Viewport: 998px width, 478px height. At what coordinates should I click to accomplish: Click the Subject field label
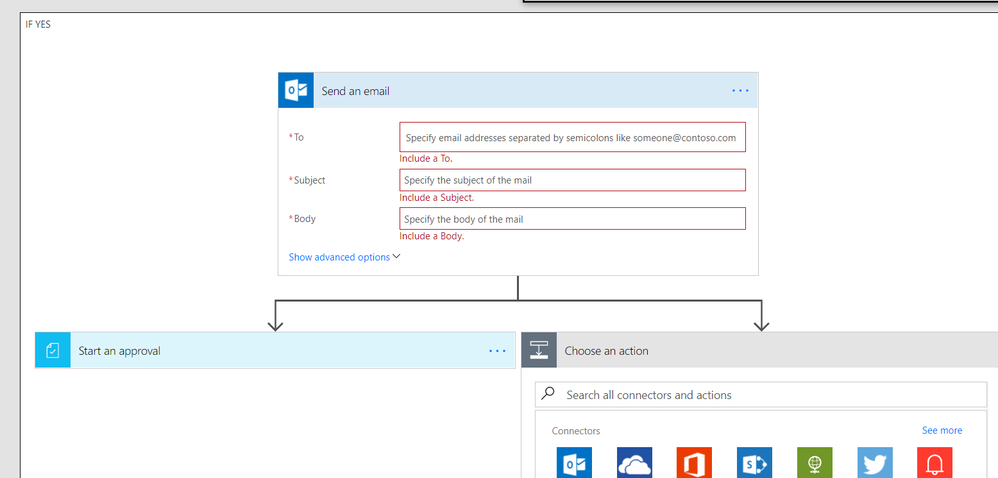click(307, 180)
